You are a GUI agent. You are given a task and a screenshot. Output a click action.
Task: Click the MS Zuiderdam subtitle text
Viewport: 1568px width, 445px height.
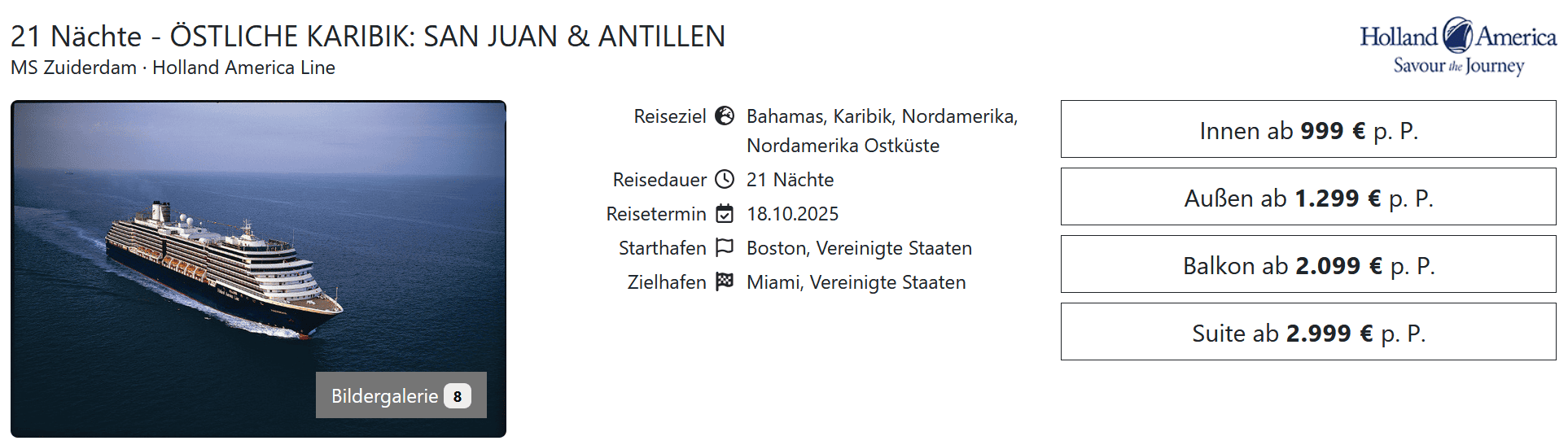tap(173, 68)
